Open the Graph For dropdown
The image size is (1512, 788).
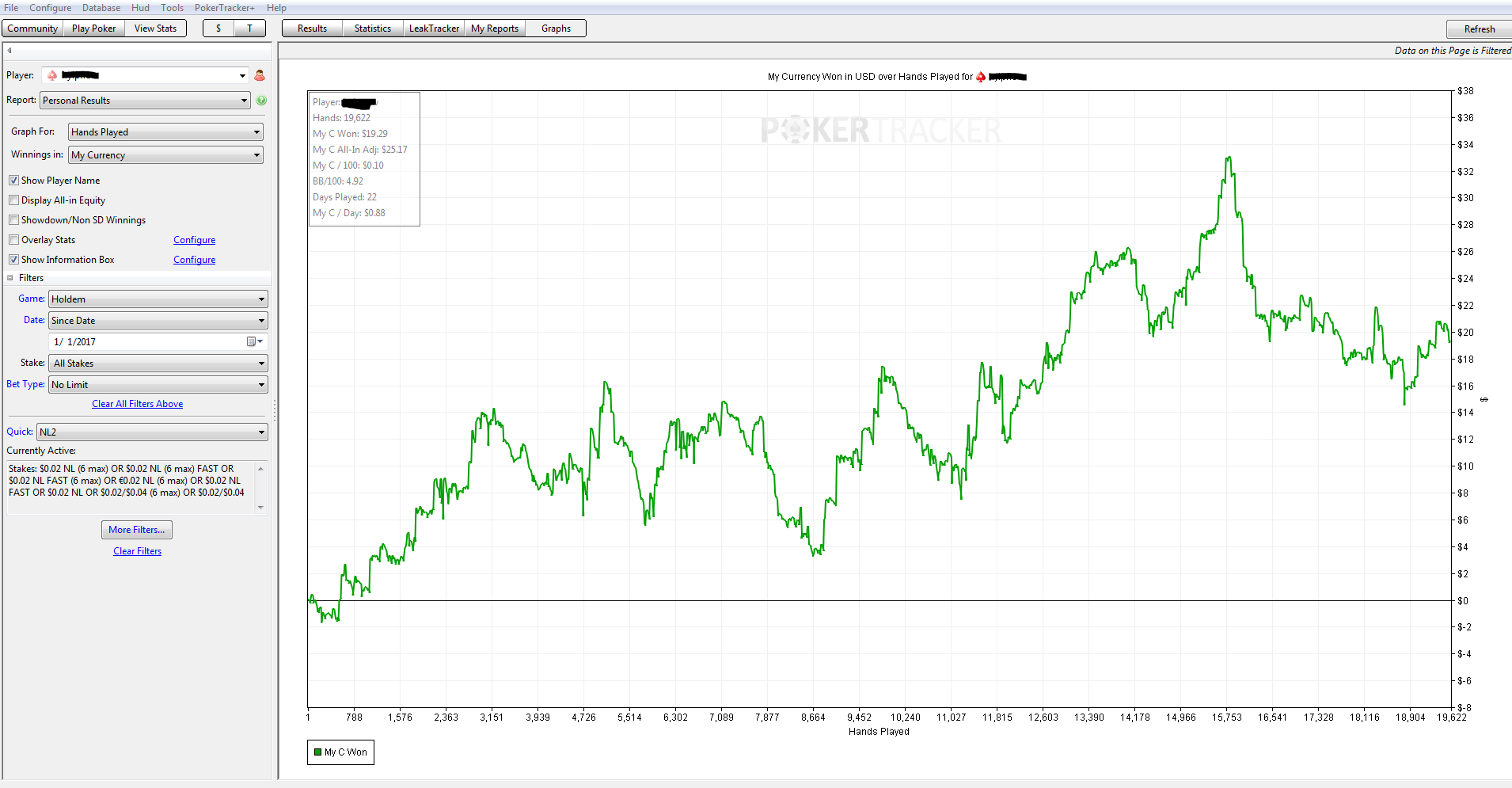click(165, 132)
